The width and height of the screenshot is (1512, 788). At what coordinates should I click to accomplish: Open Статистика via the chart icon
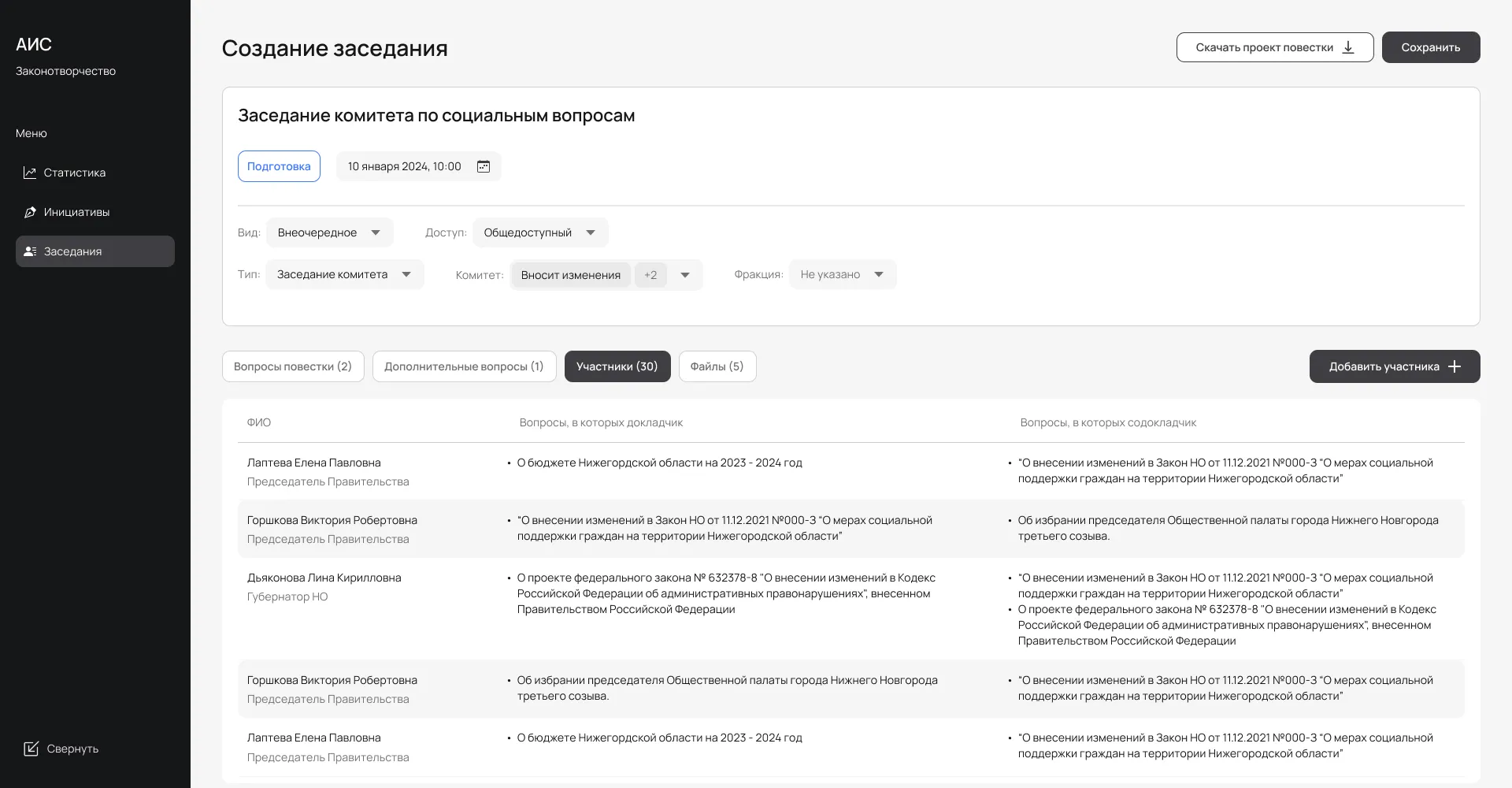pos(30,172)
